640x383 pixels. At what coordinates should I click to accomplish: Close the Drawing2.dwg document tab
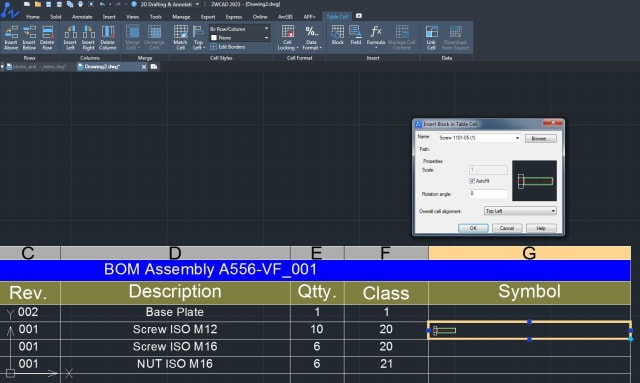[144, 67]
